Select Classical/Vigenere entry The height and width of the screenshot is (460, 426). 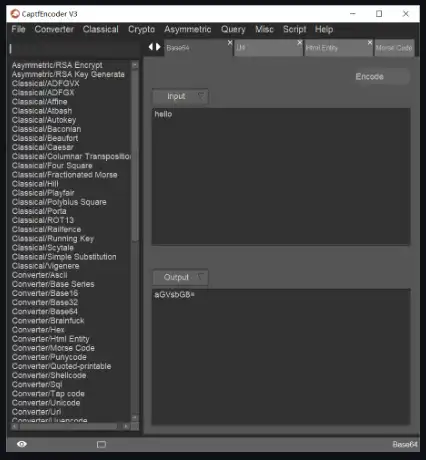coord(45,266)
